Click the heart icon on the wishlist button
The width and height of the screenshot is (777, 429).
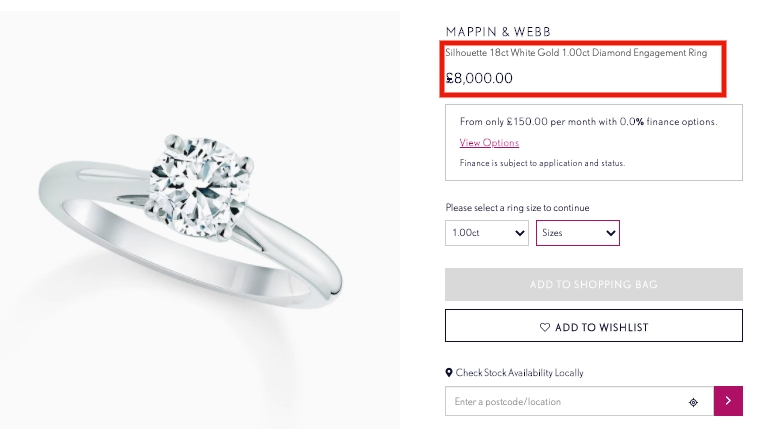545,327
